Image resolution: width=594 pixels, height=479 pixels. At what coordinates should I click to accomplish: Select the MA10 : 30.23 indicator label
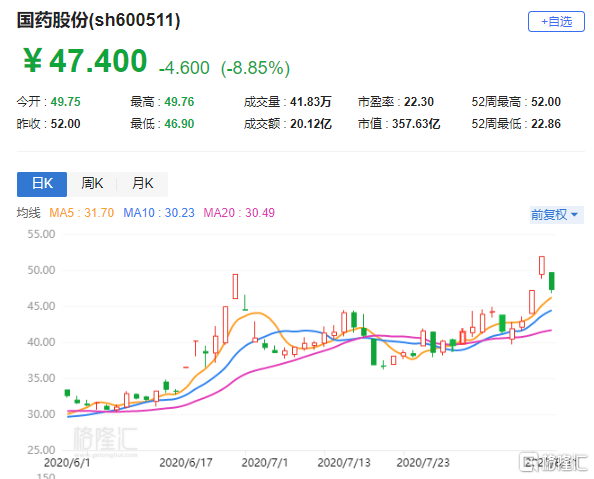tap(159, 213)
